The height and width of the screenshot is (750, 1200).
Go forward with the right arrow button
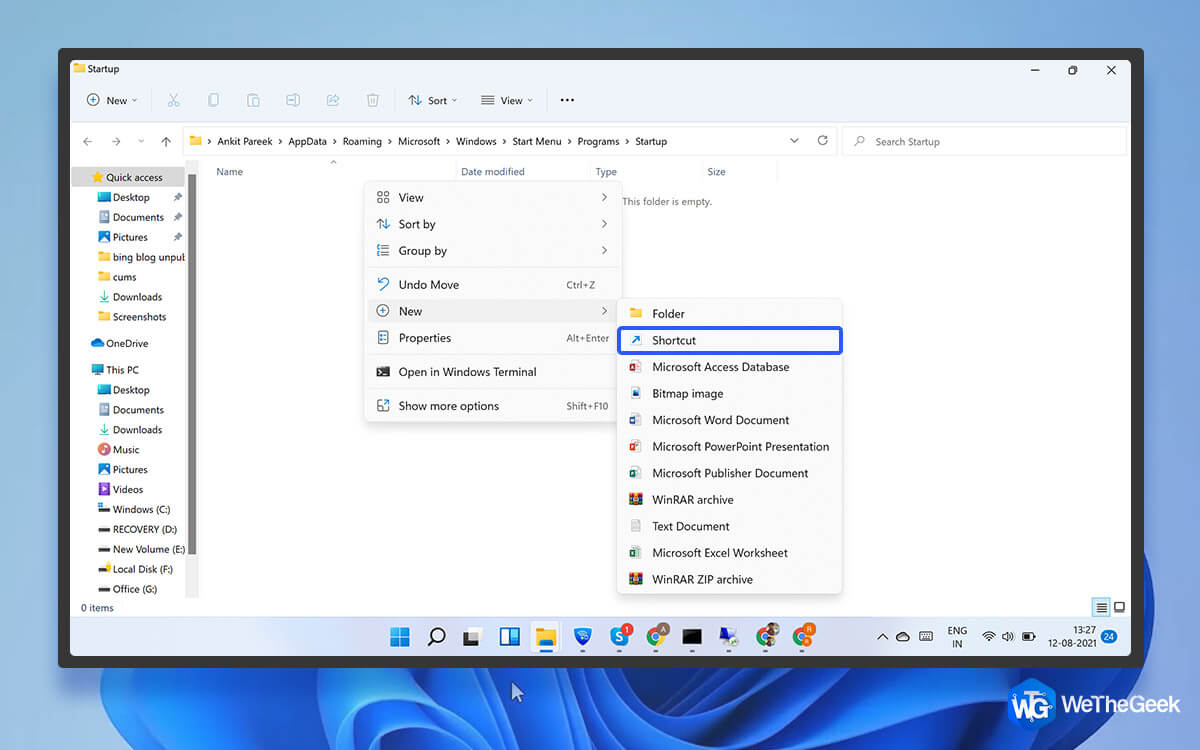116,141
